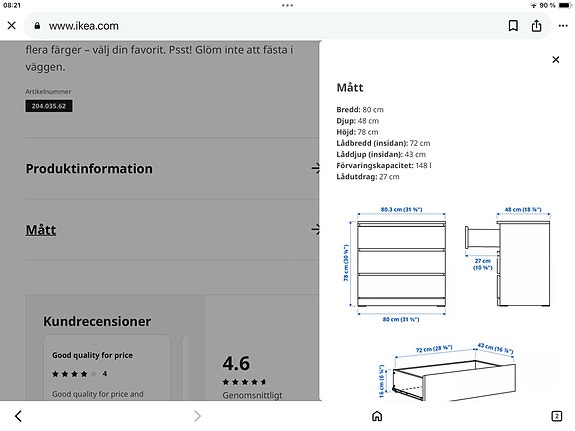Open the tabs counter showing 2
Viewport: 575px width, 431px height.
[557, 416]
